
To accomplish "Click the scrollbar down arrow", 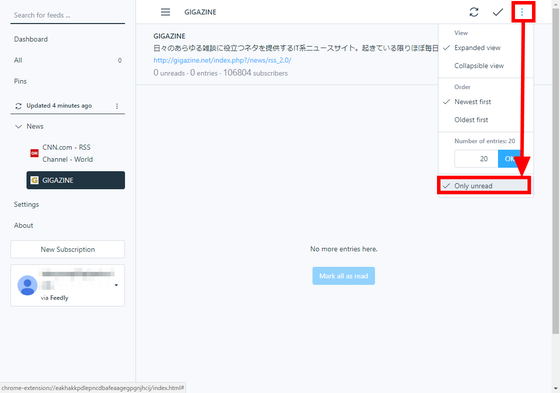I will point(555,388).
